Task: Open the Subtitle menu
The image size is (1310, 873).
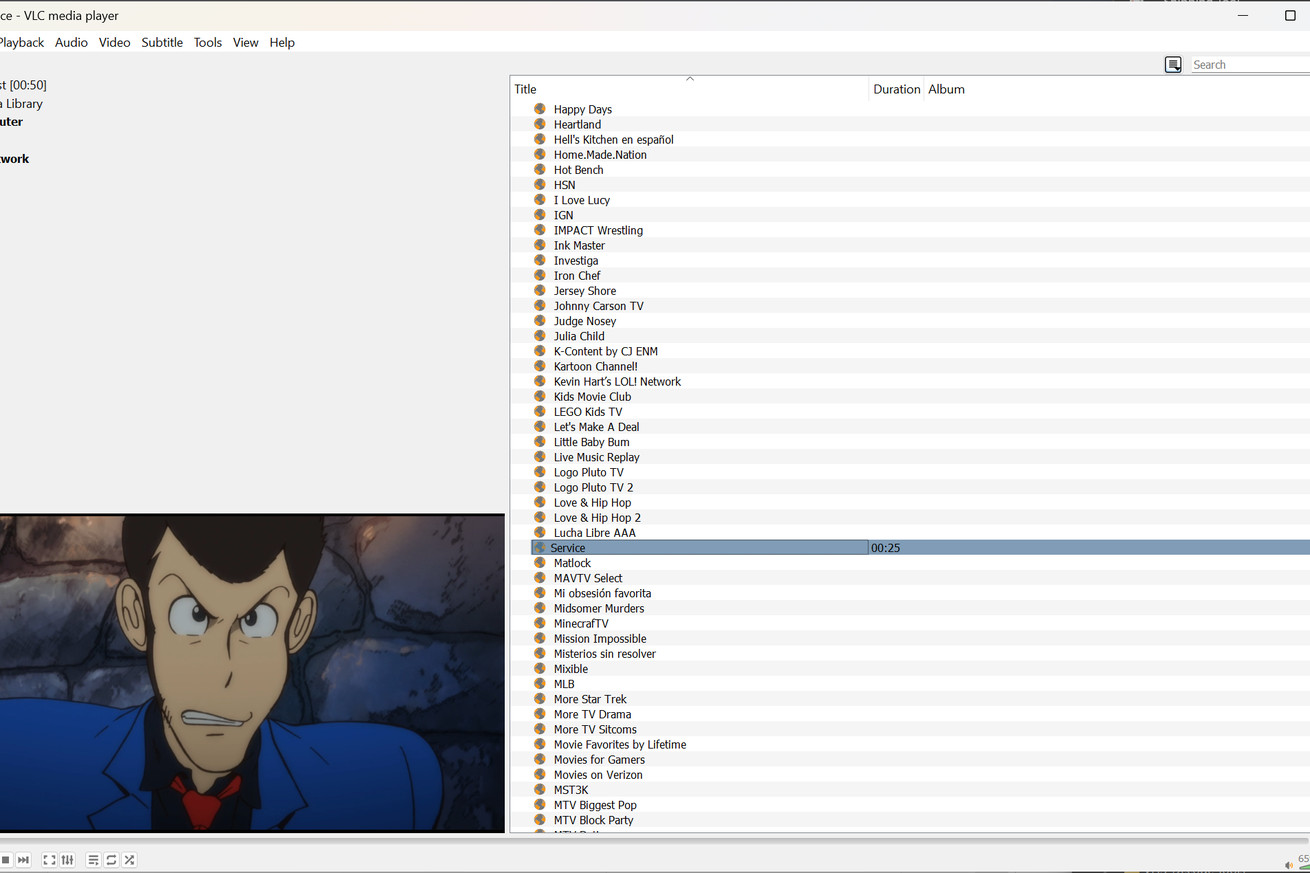Action: coord(162,42)
